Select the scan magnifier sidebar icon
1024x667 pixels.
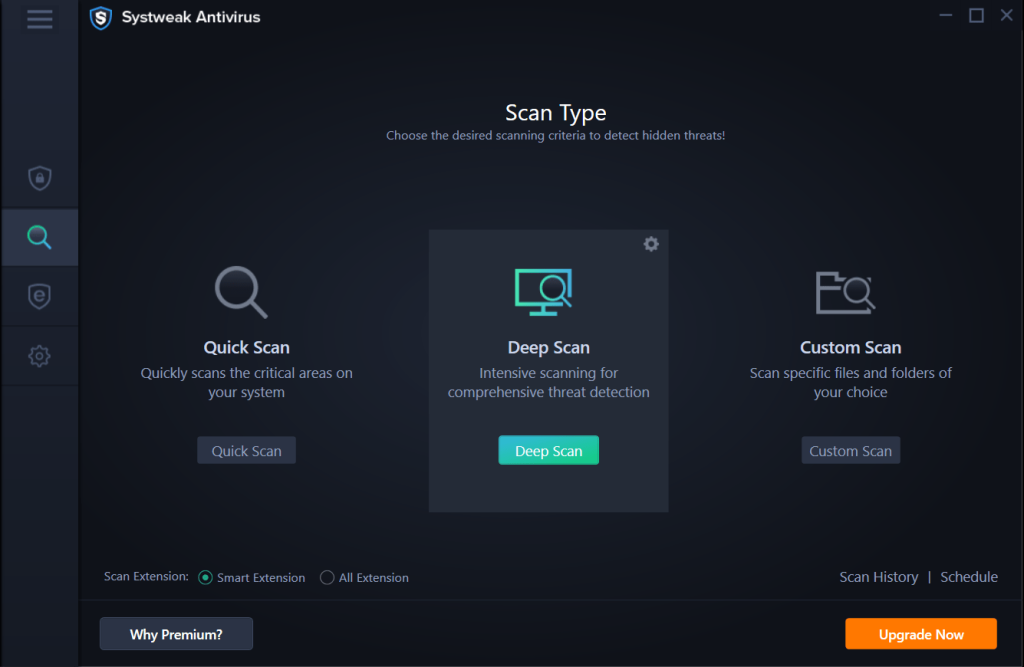coord(39,237)
